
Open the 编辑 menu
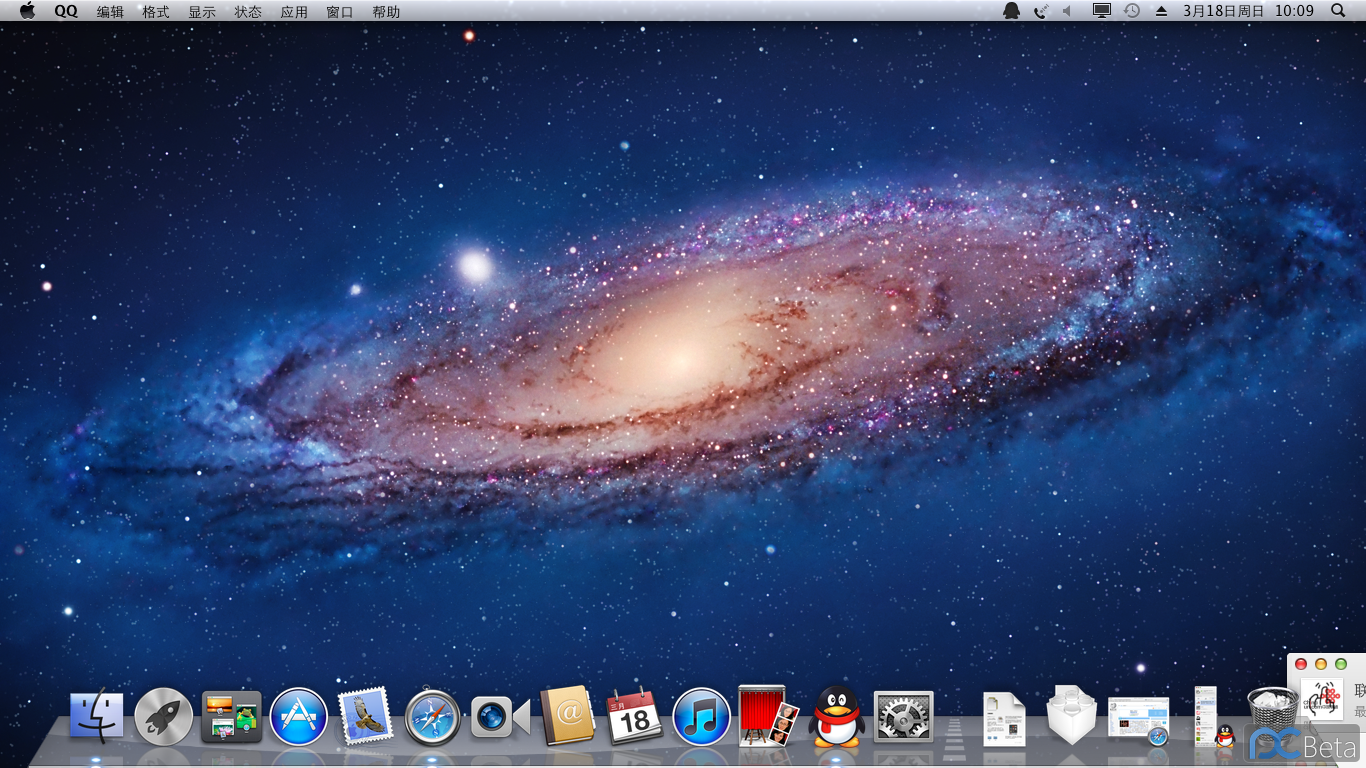coord(110,12)
